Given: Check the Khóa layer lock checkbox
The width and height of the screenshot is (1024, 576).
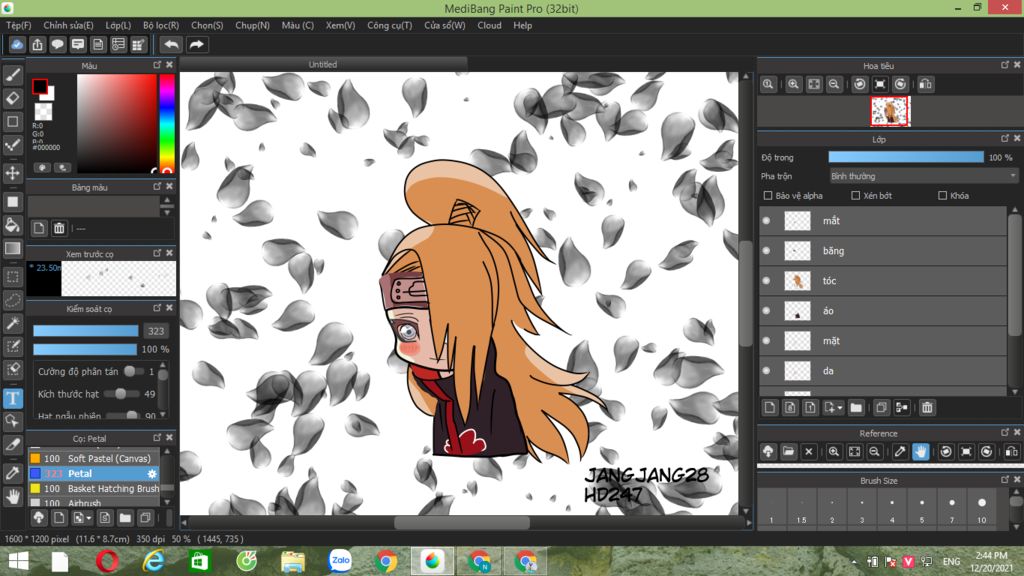Looking at the screenshot, I should coord(942,195).
